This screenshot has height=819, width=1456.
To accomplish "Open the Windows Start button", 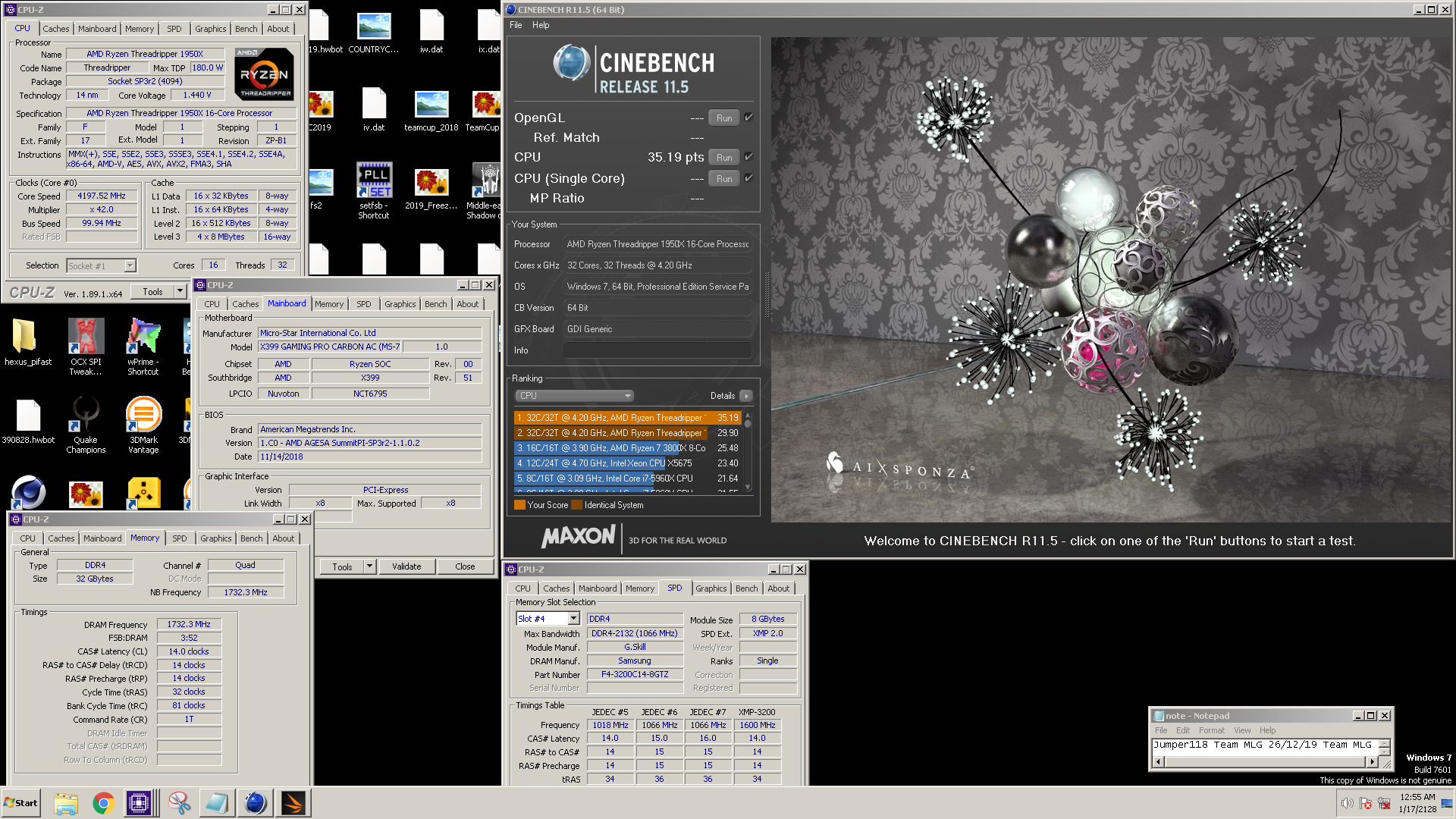I will point(20,803).
